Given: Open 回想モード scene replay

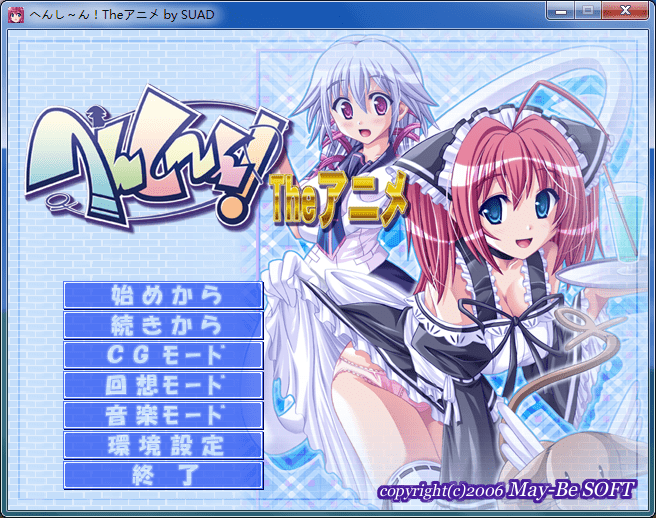Looking at the screenshot, I should pos(163,385).
